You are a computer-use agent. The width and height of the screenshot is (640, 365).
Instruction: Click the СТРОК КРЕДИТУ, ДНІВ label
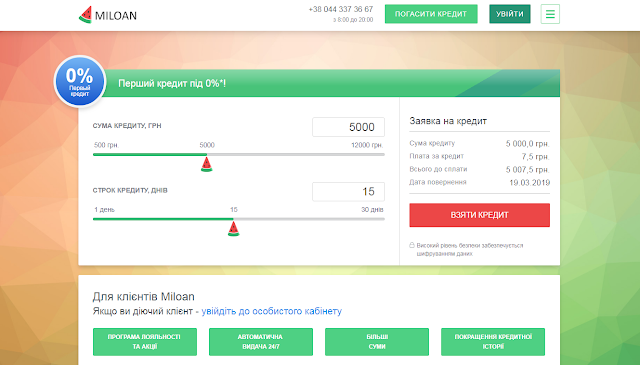pyautogui.click(x=130, y=190)
